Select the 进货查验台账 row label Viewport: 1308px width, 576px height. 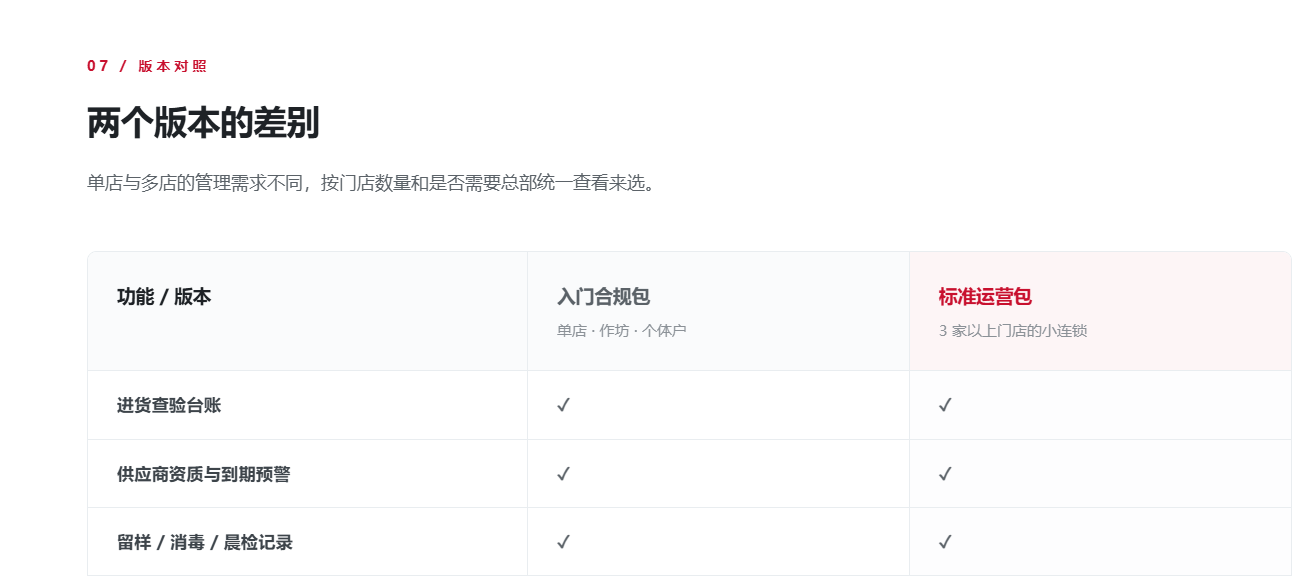pos(169,405)
